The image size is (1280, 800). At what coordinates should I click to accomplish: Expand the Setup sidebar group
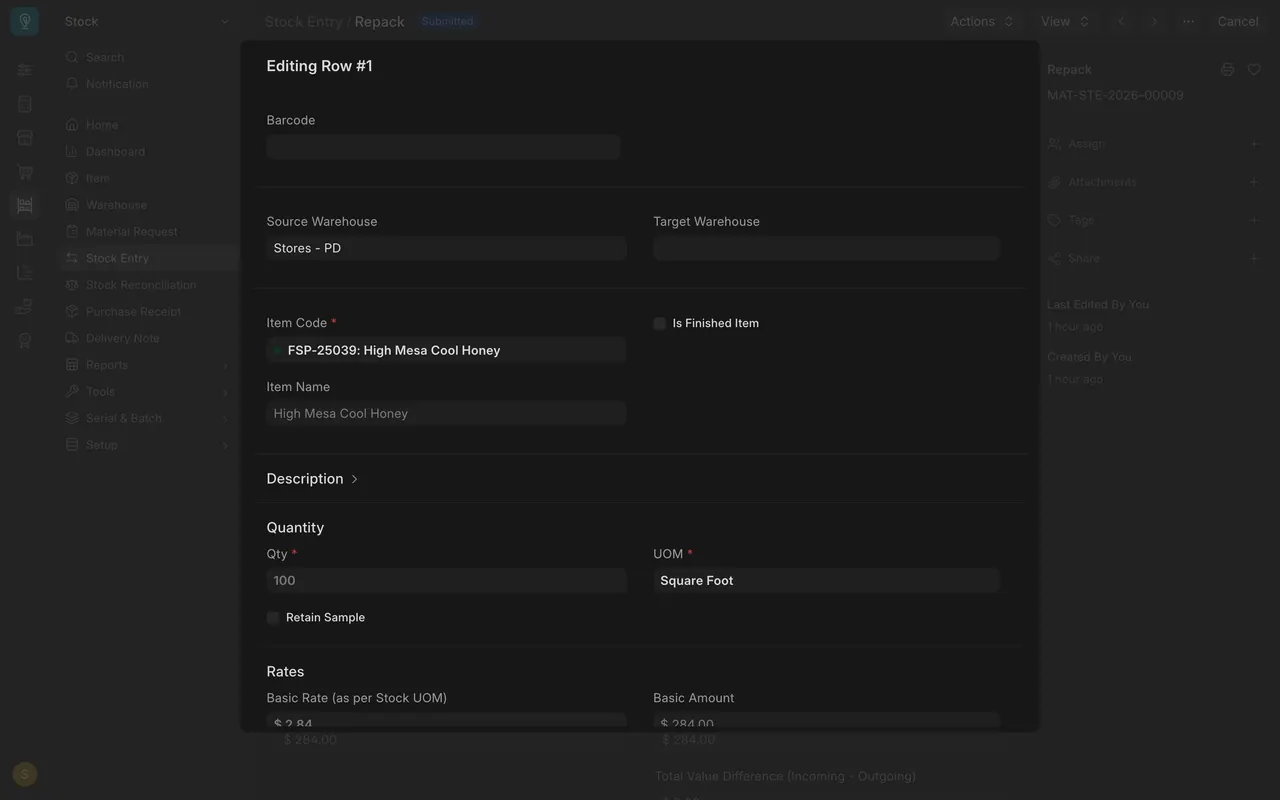pos(148,445)
